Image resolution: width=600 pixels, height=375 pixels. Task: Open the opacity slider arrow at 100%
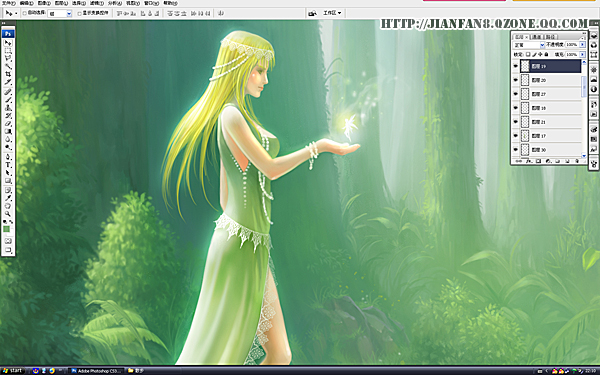pyautogui.click(x=582, y=45)
